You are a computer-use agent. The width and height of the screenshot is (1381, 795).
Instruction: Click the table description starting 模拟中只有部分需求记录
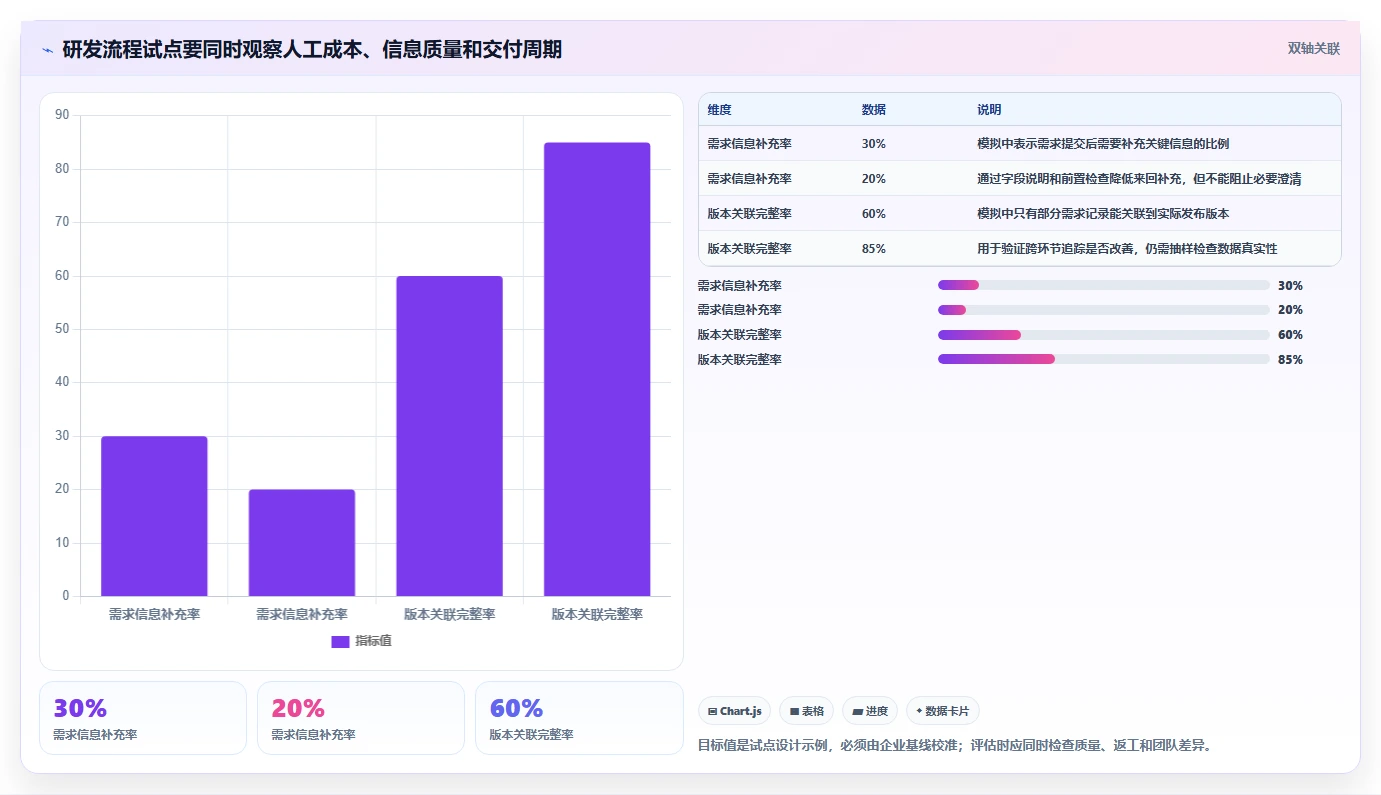point(1103,214)
